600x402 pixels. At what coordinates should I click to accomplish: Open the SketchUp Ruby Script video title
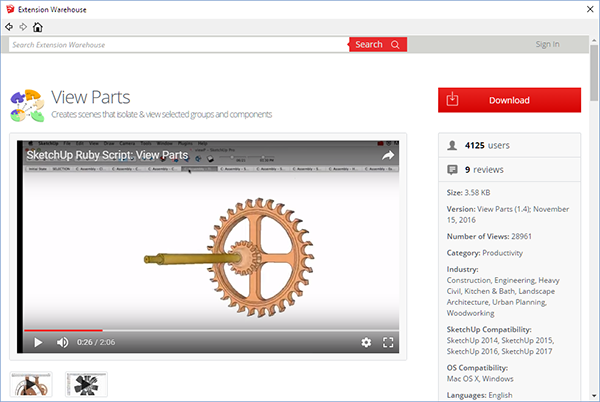click(x=107, y=155)
